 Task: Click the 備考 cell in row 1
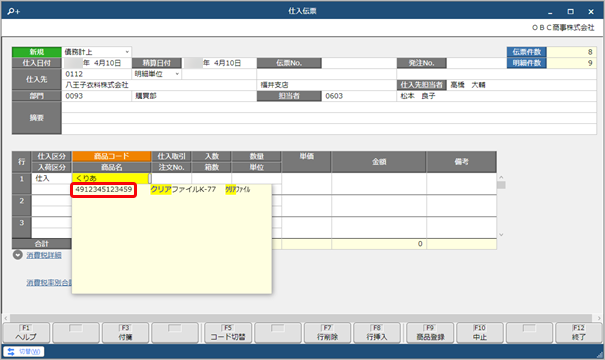pyautogui.click(x=461, y=184)
